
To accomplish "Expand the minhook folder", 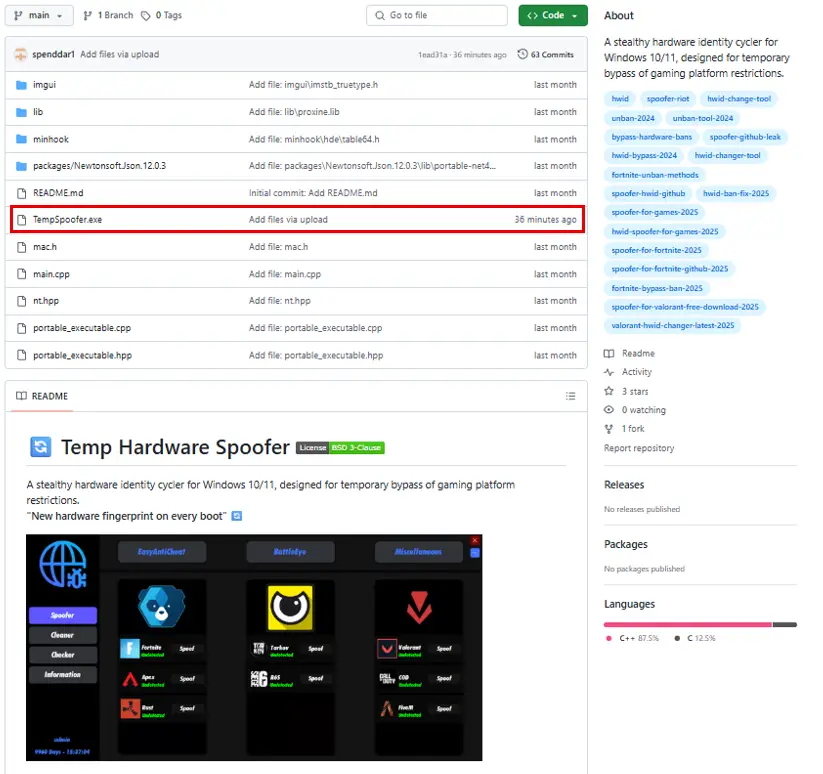I will 50,139.
